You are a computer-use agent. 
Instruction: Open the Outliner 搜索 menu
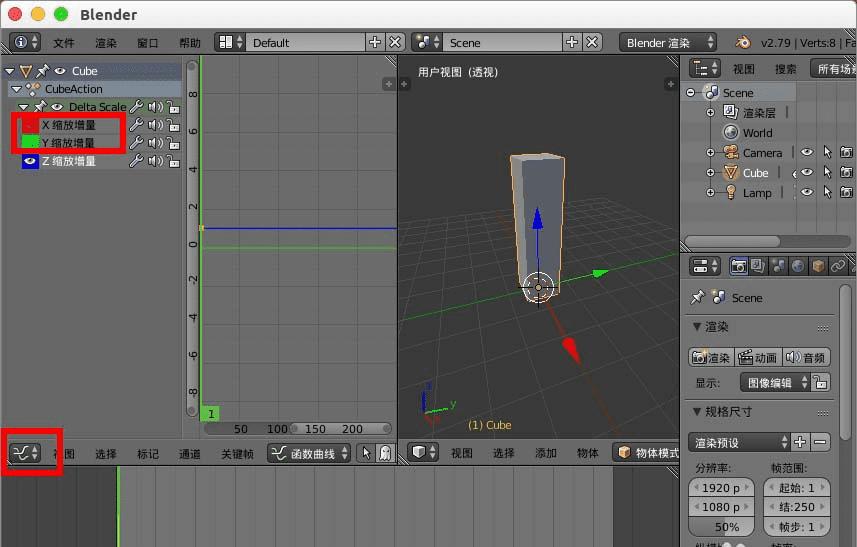coord(785,69)
